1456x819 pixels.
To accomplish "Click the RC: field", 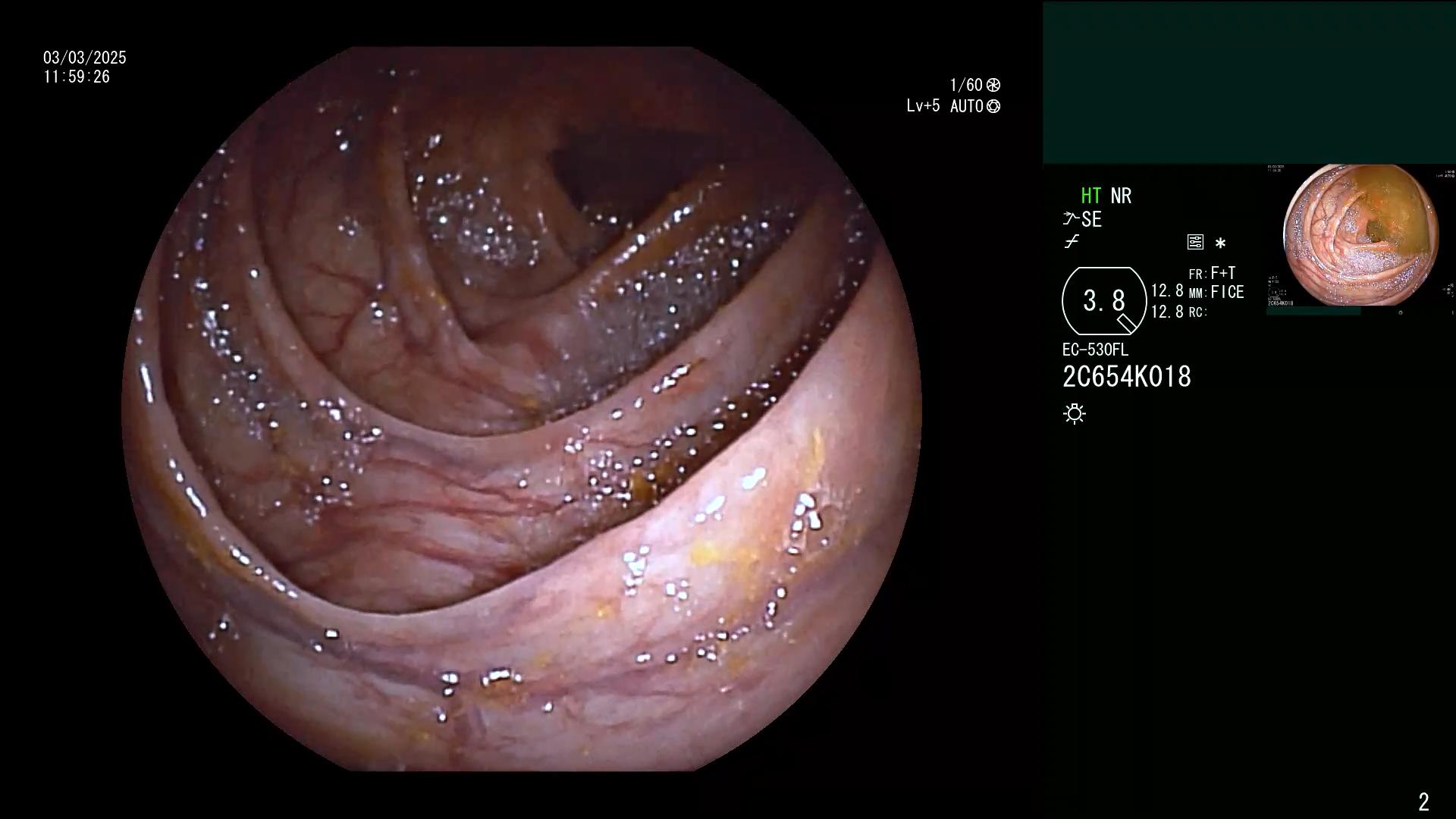I will [1198, 312].
